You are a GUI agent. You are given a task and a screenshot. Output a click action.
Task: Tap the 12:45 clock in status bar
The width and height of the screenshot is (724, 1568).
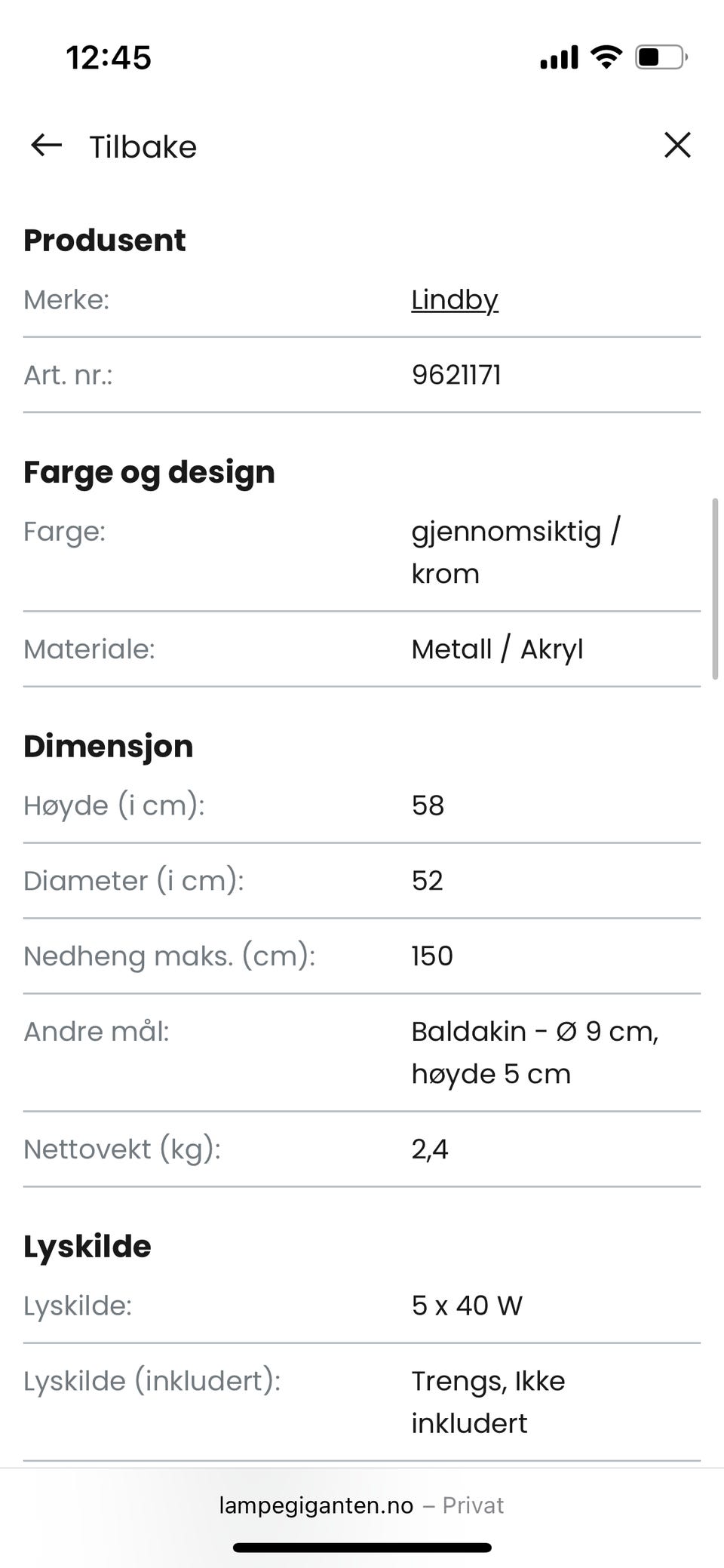pyautogui.click(x=109, y=57)
